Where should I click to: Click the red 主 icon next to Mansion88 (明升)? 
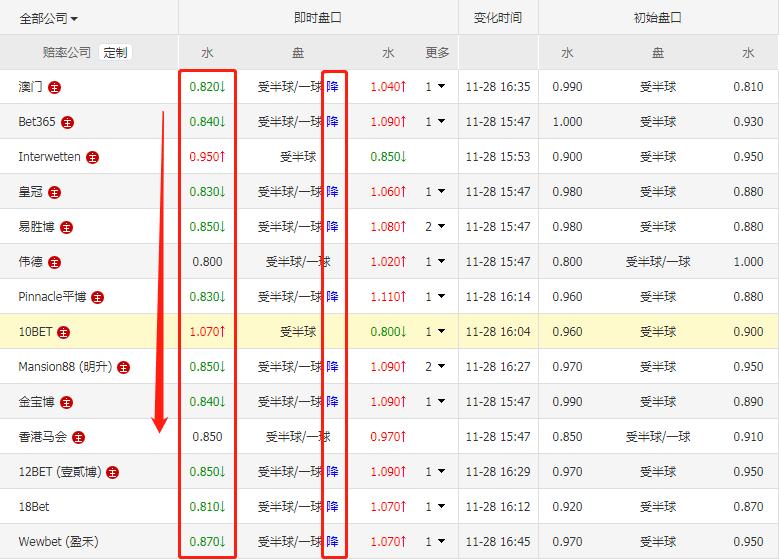[x=123, y=368]
